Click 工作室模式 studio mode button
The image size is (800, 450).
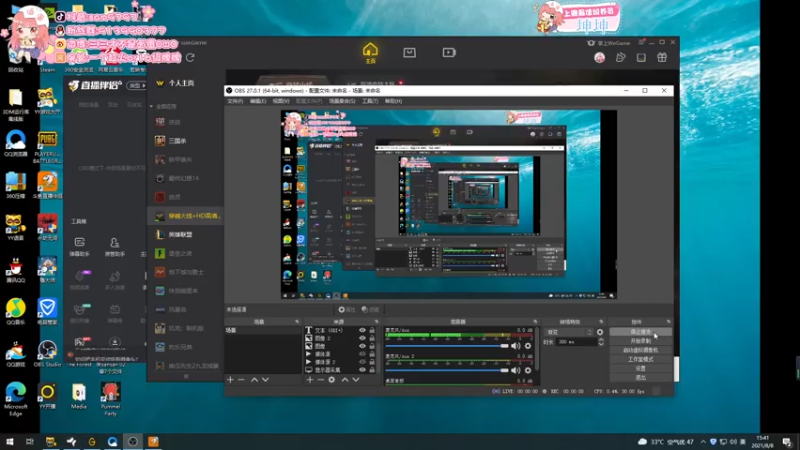click(x=641, y=359)
